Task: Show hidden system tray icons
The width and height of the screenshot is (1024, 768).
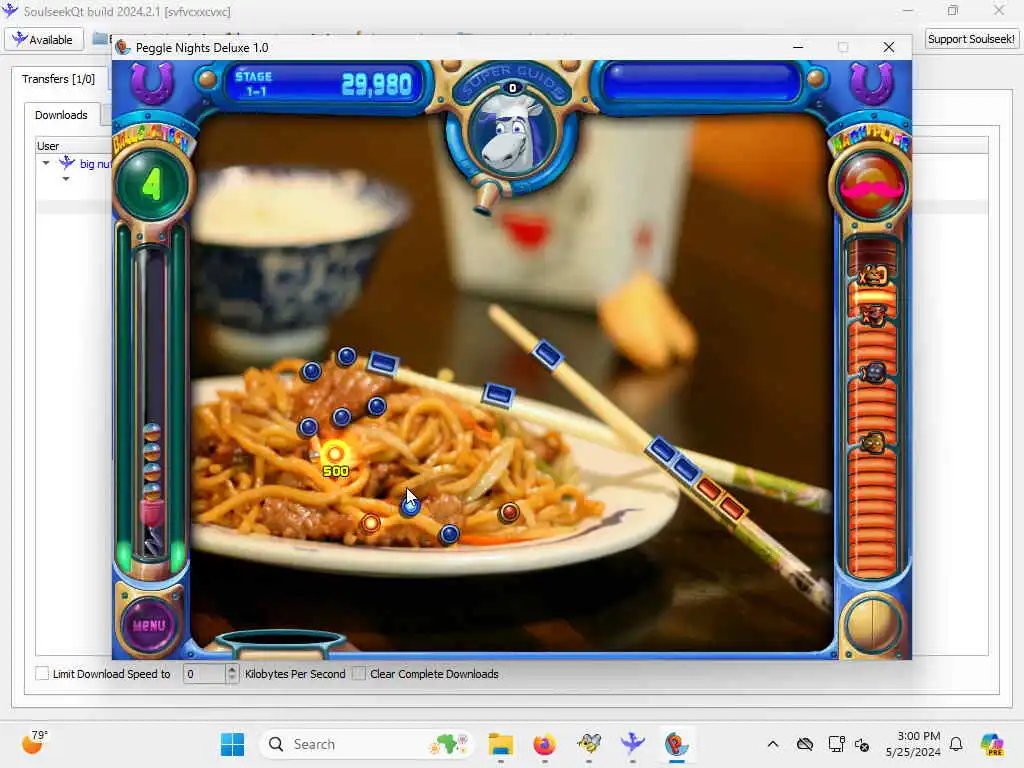Action: [773, 744]
